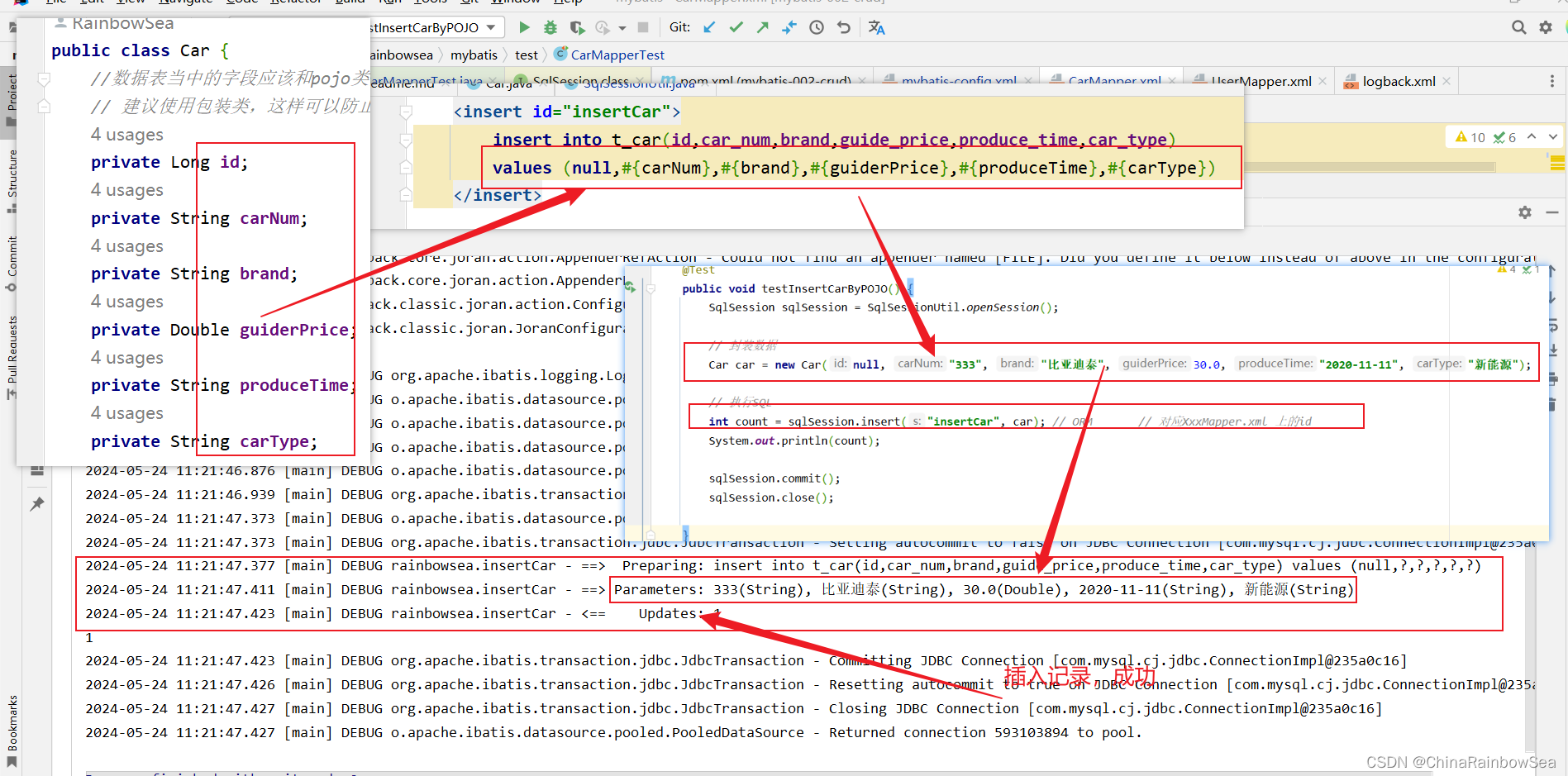This screenshot has width=1568, height=776.
Task: Click the warnings count 10 indicator
Action: [1470, 137]
